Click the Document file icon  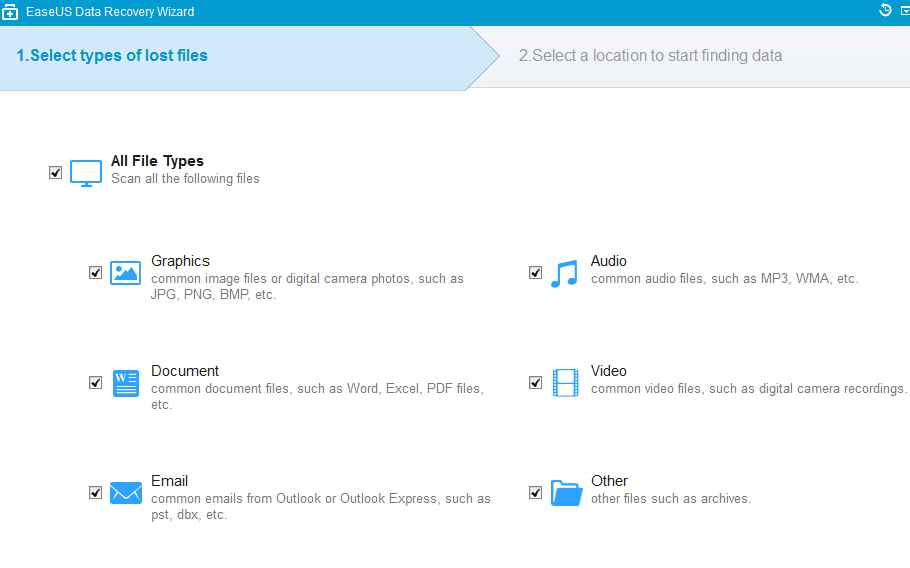125,382
